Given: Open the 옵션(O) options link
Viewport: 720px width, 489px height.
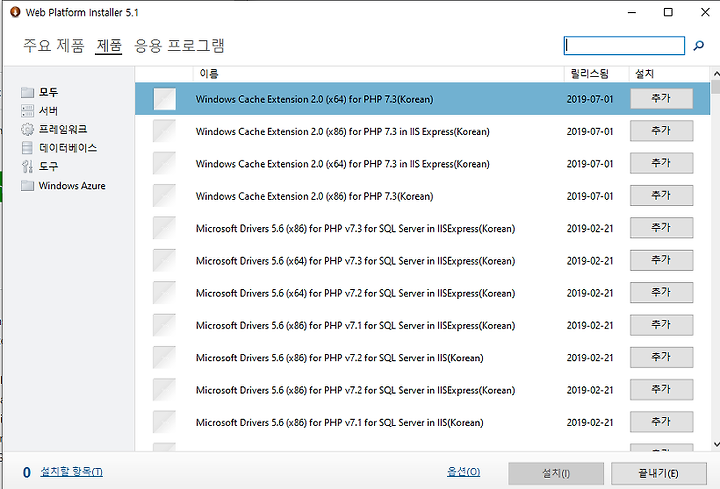Looking at the screenshot, I should point(463,472).
